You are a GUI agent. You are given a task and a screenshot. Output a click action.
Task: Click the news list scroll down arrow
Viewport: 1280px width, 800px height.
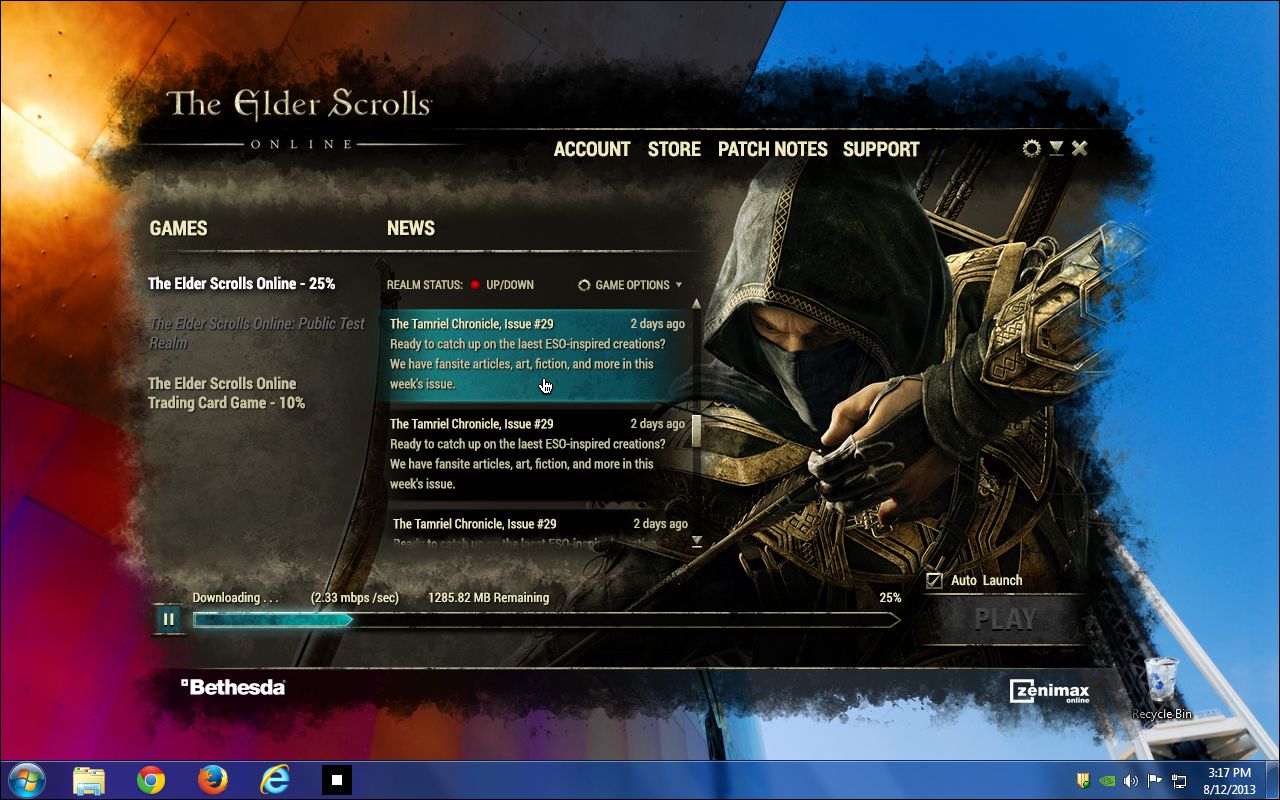click(x=697, y=542)
